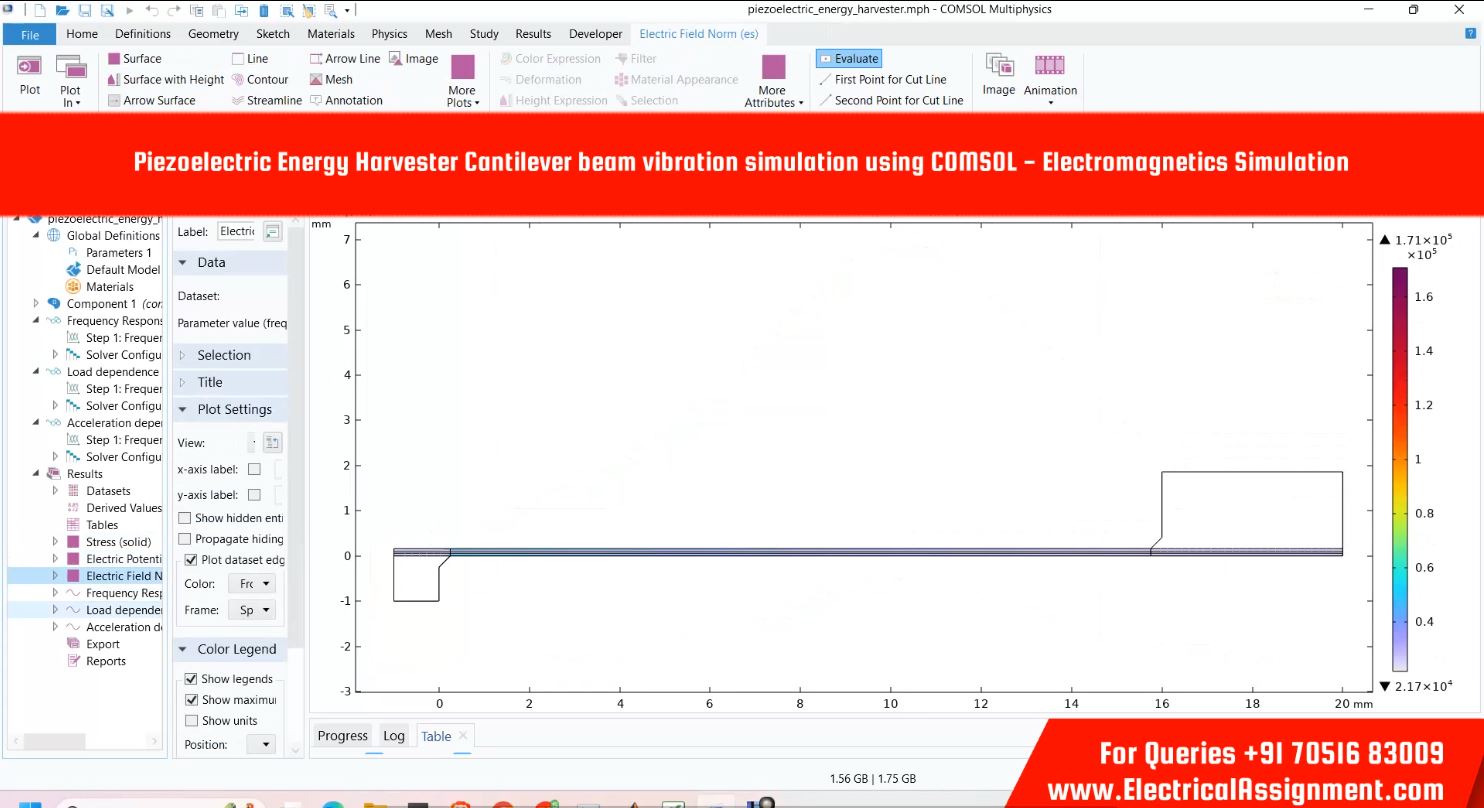Select Stress (solid) in the model tree
The width and height of the screenshot is (1484, 808).
(118, 542)
